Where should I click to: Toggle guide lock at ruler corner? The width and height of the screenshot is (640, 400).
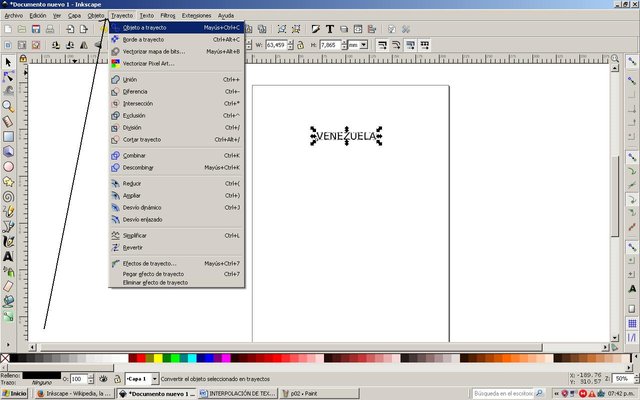23,59
